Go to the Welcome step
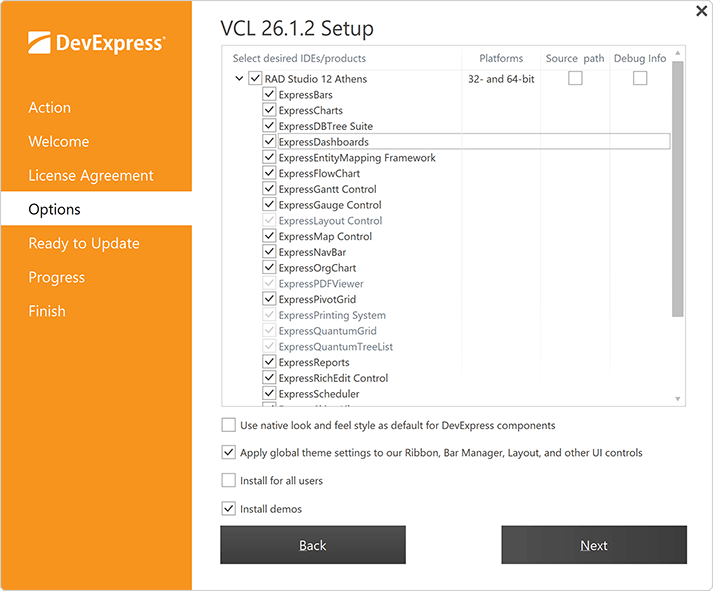This screenshot has width=713, height=591. [x=59, y=141]
